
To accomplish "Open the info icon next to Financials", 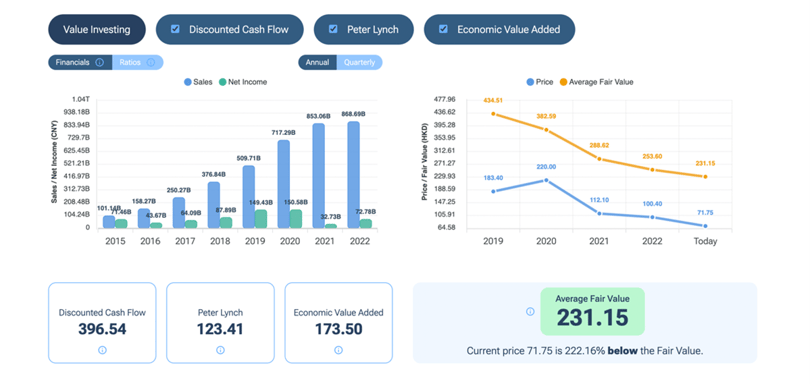I will (x=100, y=63).
